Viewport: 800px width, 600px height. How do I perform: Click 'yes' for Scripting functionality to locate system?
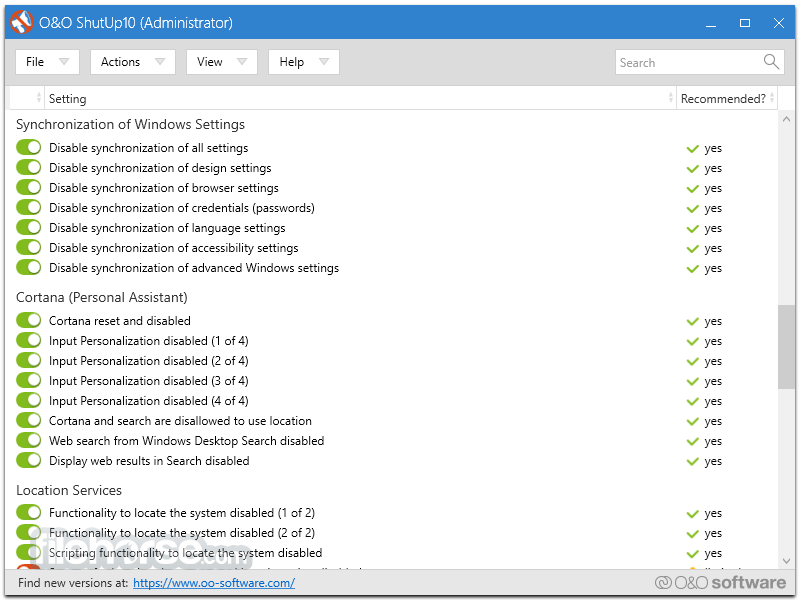click(x=713, y=554)
